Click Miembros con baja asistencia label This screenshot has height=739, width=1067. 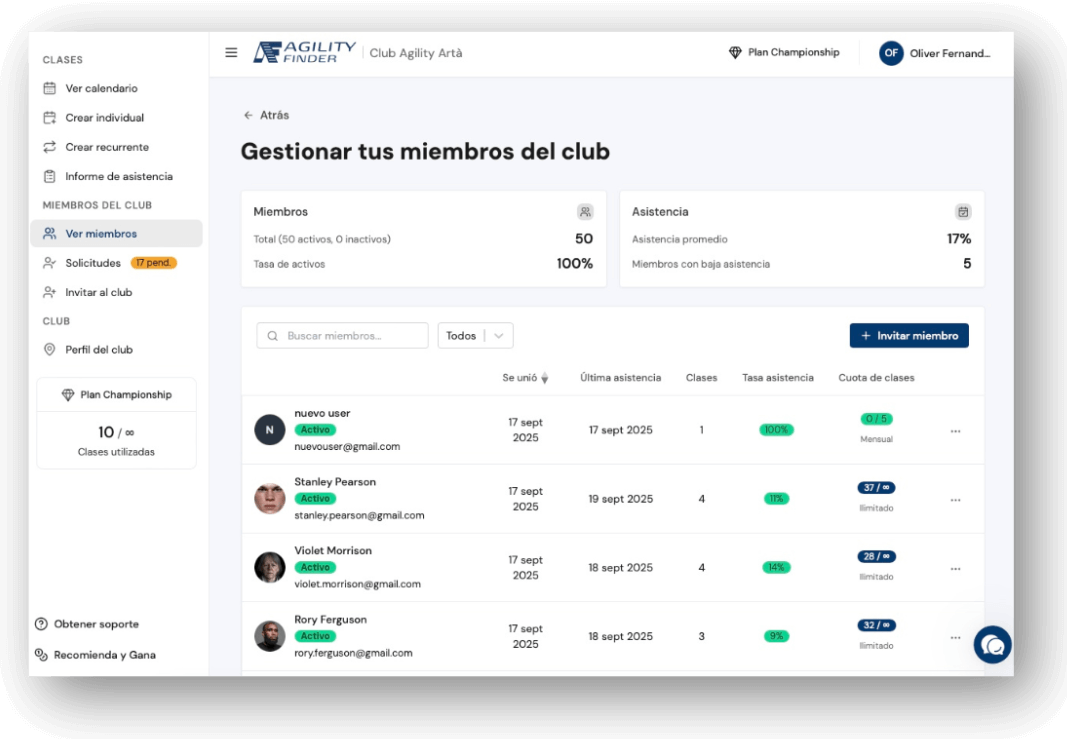point(701,264)
